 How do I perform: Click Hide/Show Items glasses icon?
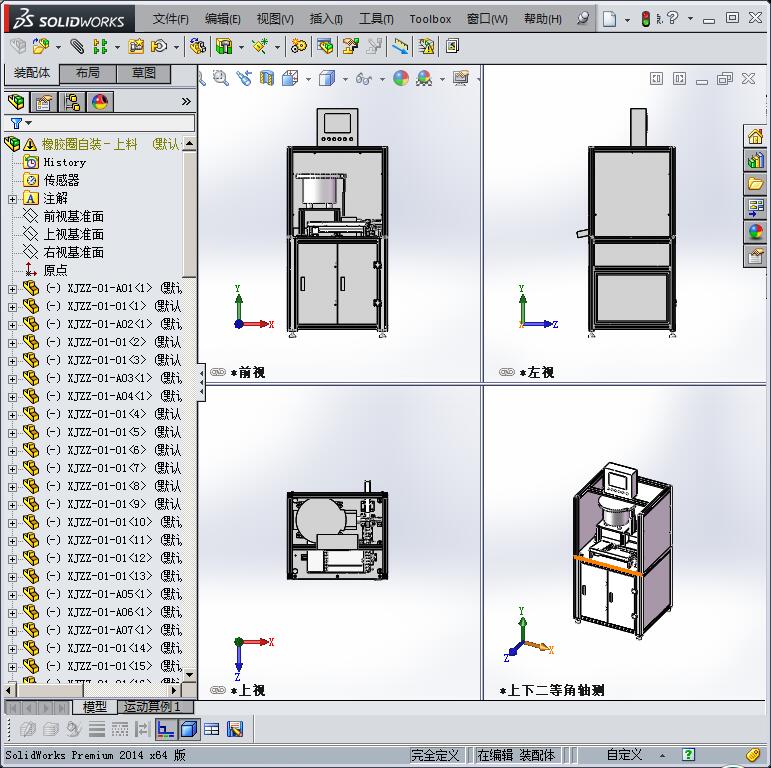pyautogui.click(x=364, y=79)
